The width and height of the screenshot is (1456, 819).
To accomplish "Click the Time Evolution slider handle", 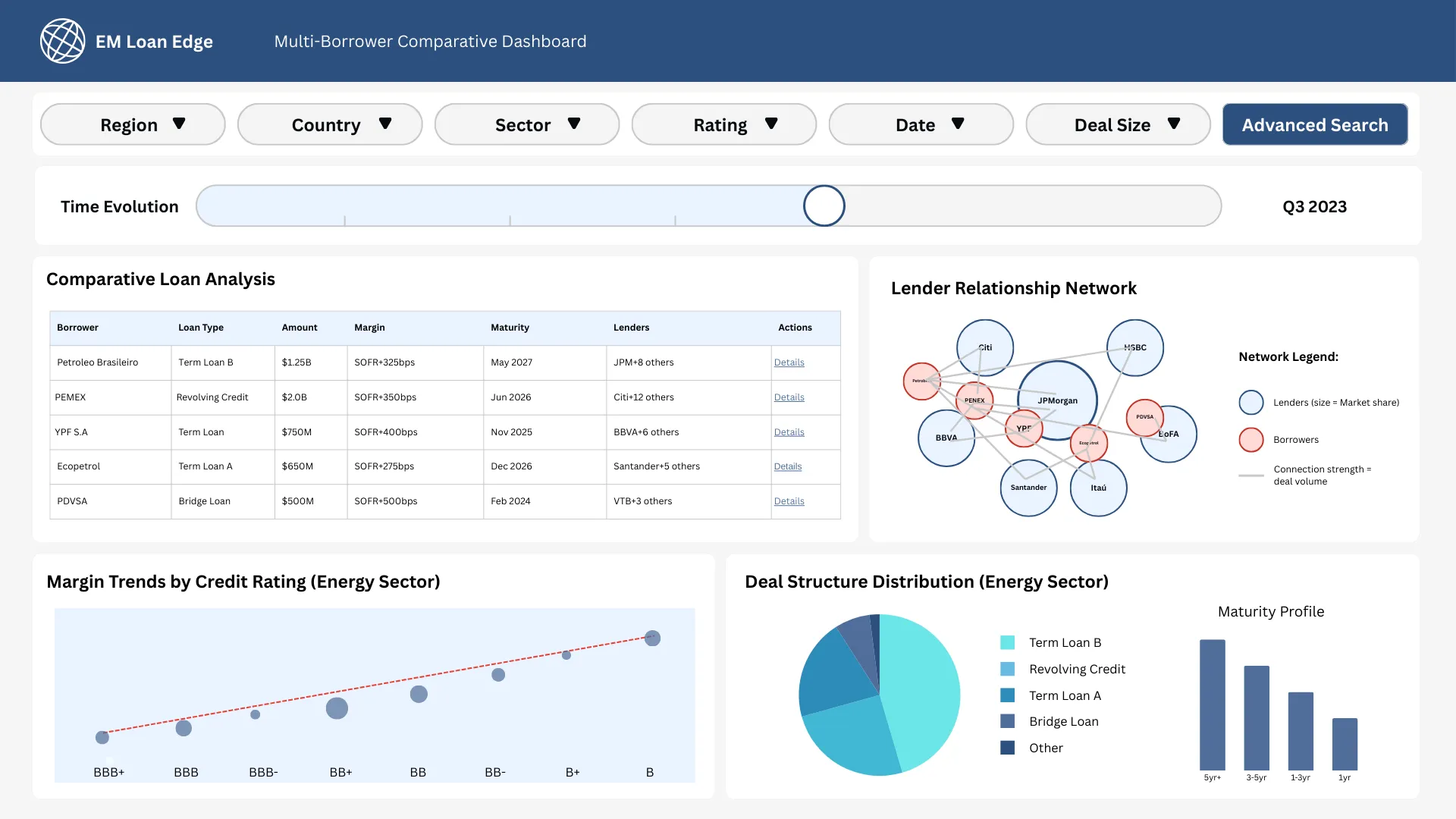I will [x=824, y=206].
